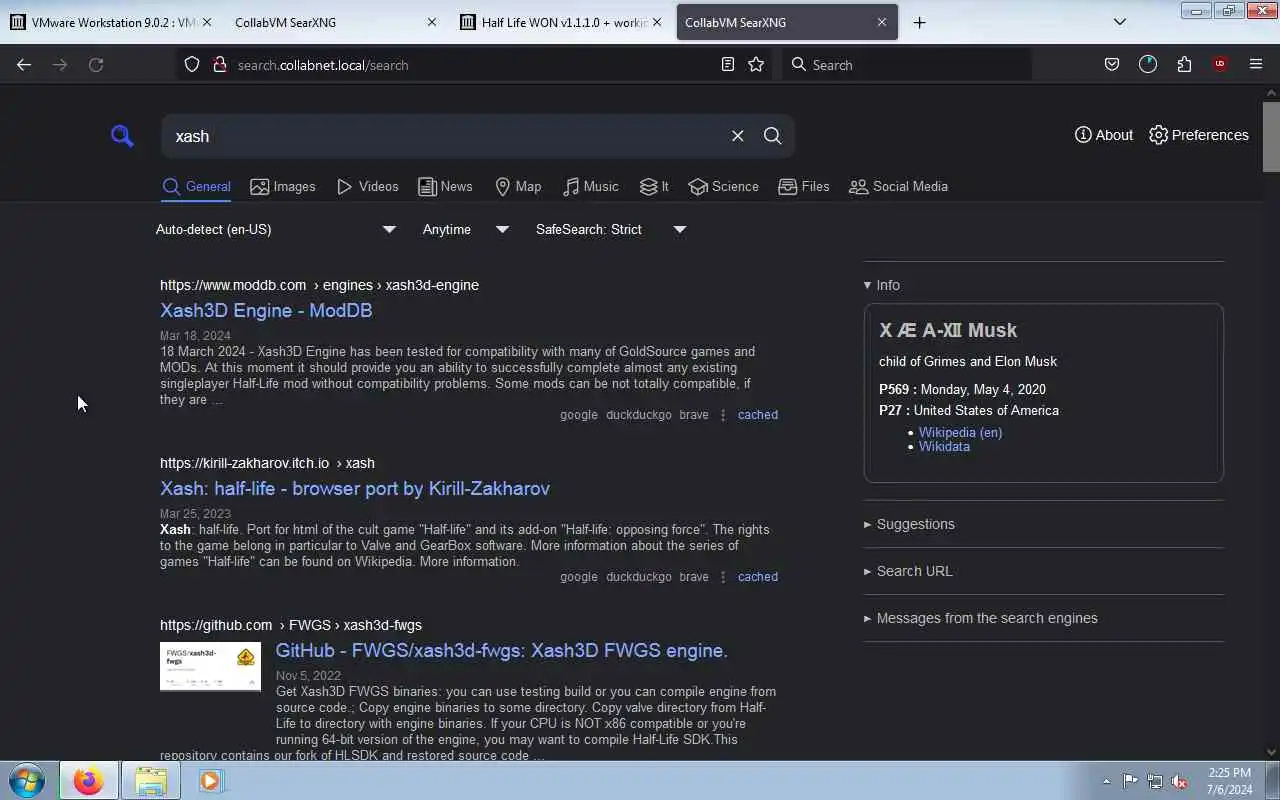Click the tracking protection shield icon
This screenshot has width=1280, height=800.
(x=192, y=64)
